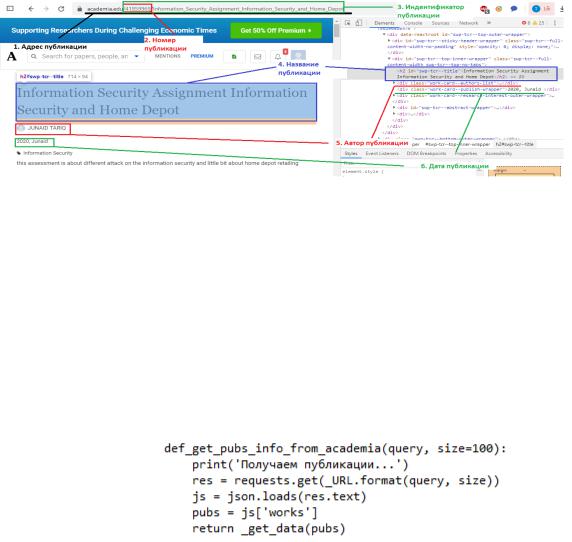Select the h2 swp-tcr--title DOM node
Viewport: 572px width, 542px height.
point(471,74)
